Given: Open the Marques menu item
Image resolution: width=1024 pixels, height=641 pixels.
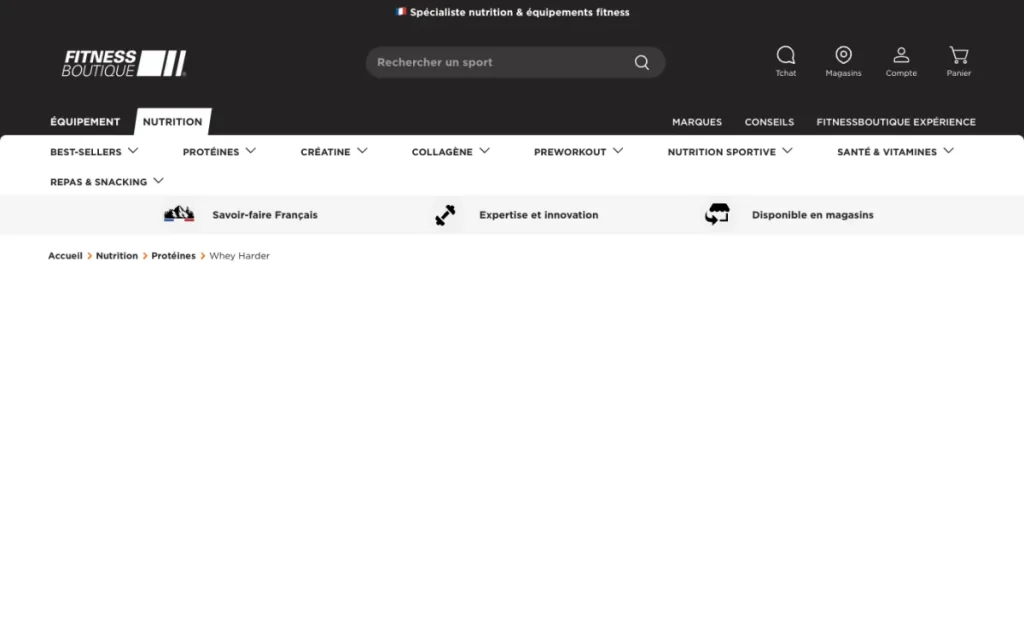Looking at the screenshot, I should coord(697,122).
